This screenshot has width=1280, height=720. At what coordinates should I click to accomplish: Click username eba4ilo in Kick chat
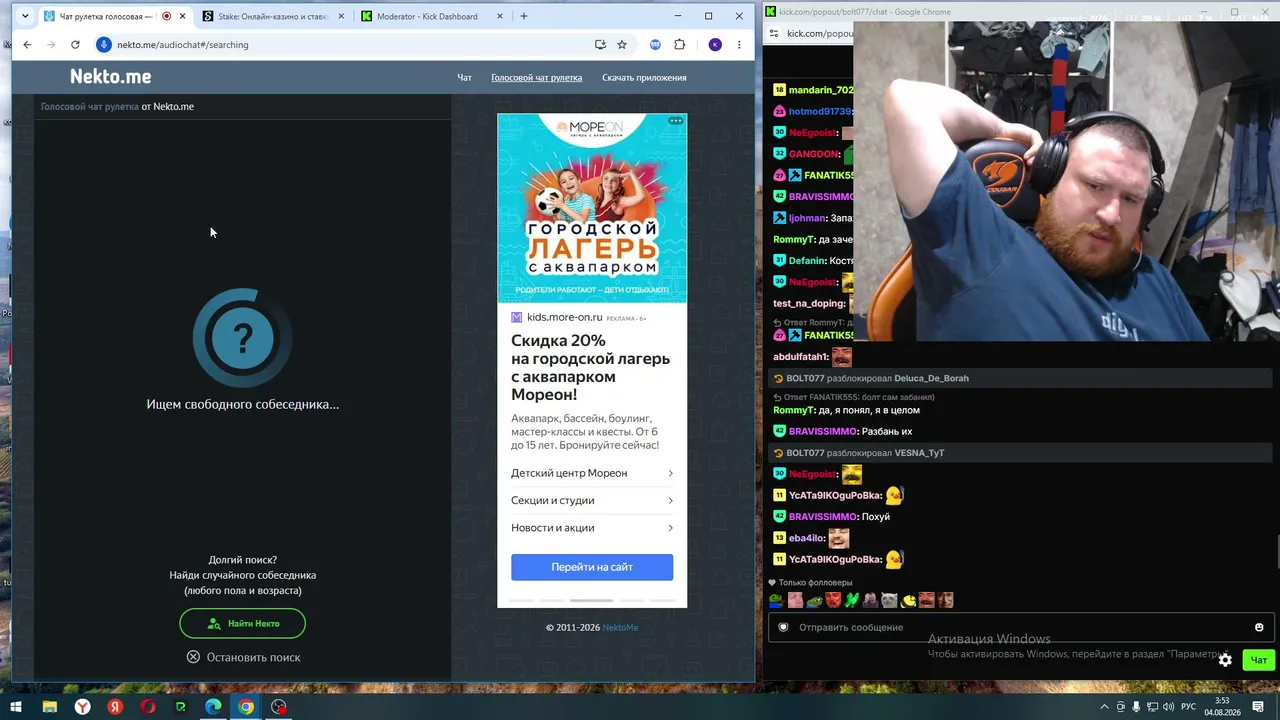tap(807, 538)
